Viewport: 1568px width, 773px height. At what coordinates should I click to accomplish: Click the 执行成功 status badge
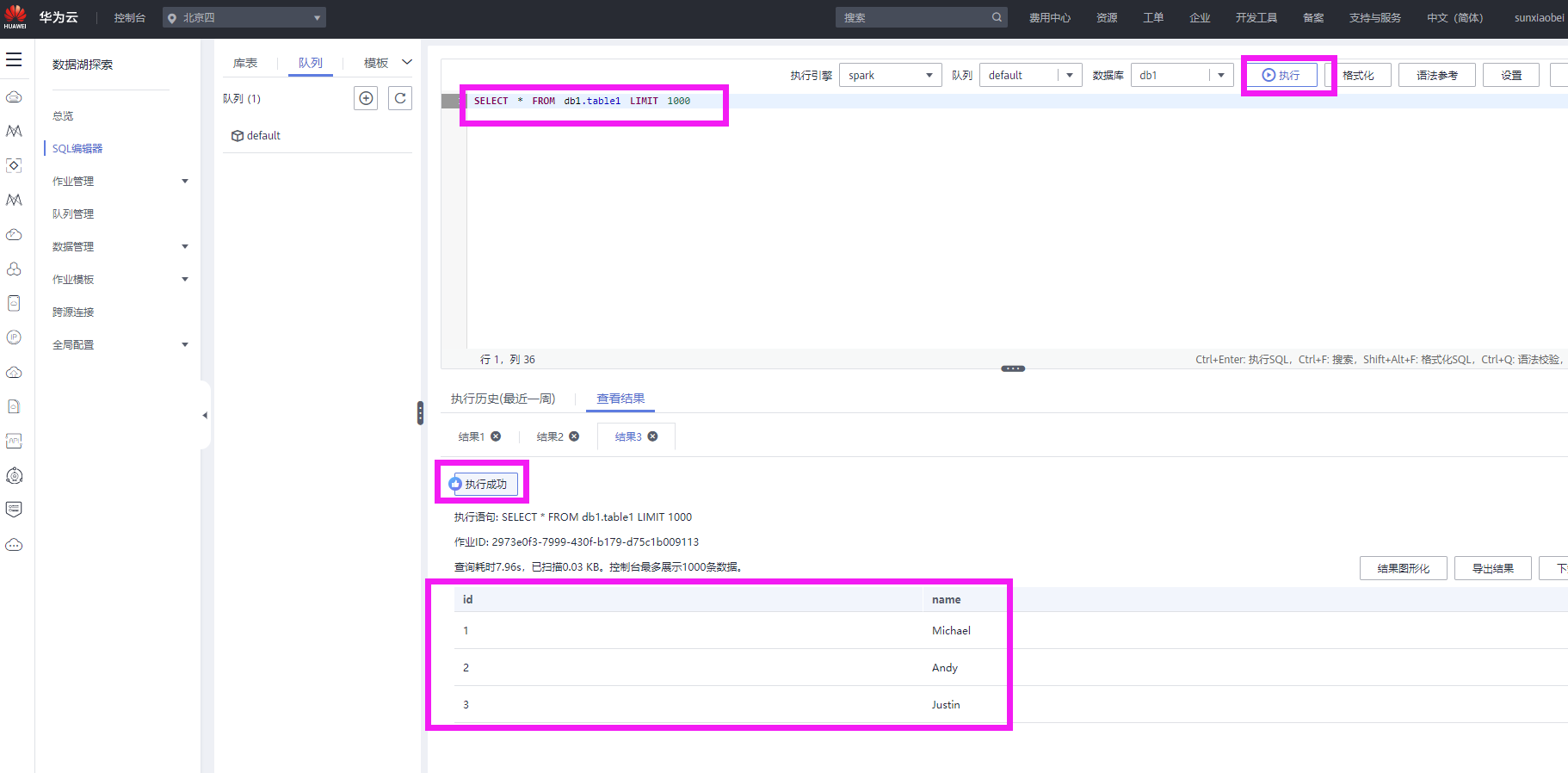click(x=482, y=484)
